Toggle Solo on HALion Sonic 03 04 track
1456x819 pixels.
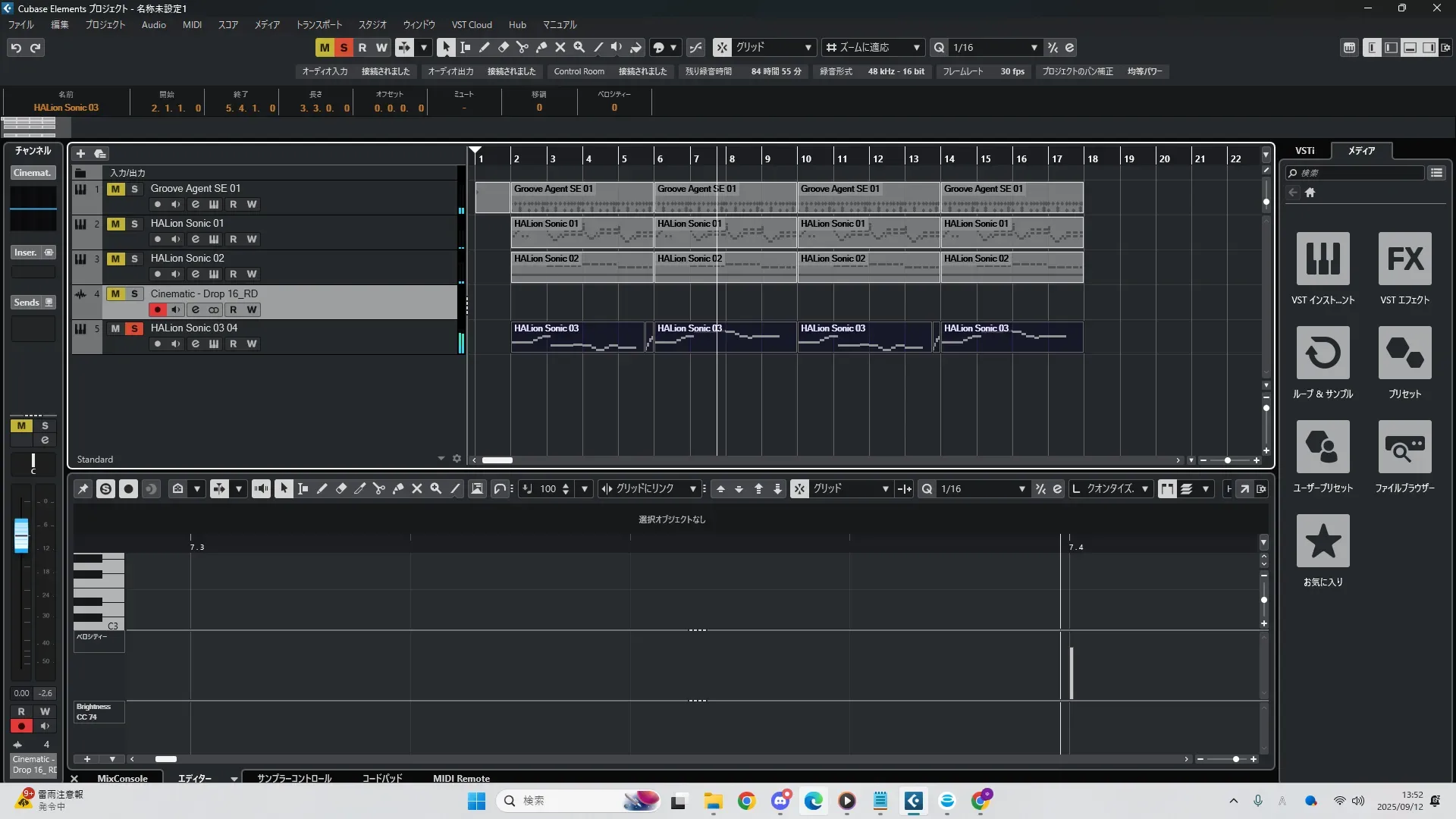[x=134, y=328]
